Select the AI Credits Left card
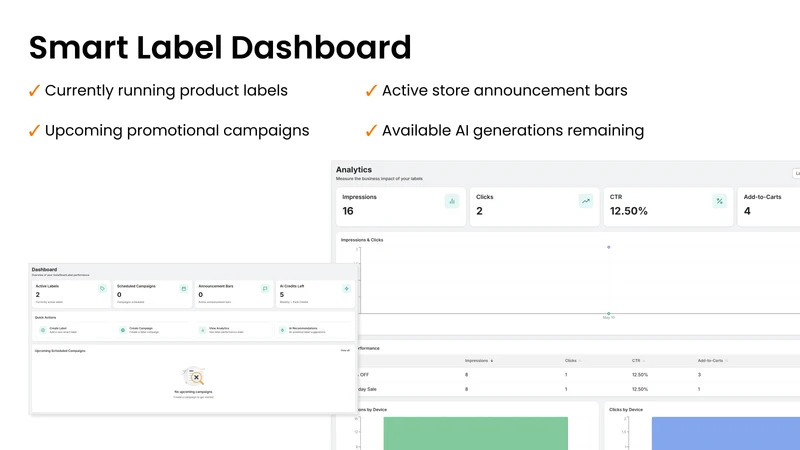800x450 pixels. pos(315,294)
